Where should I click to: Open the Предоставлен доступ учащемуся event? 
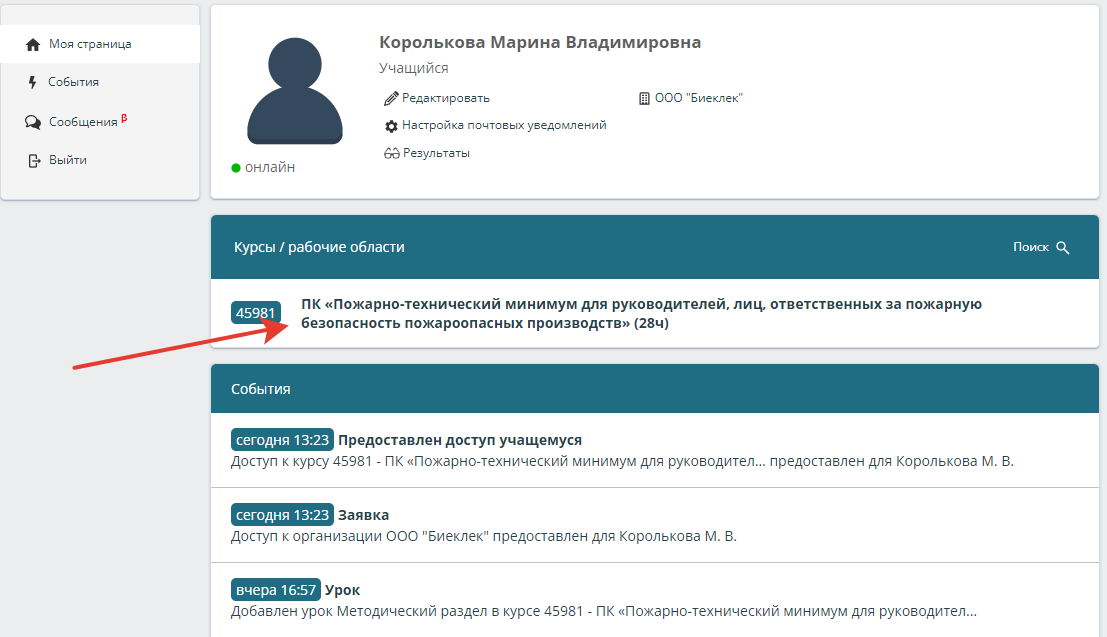click(x=459, y=440)
